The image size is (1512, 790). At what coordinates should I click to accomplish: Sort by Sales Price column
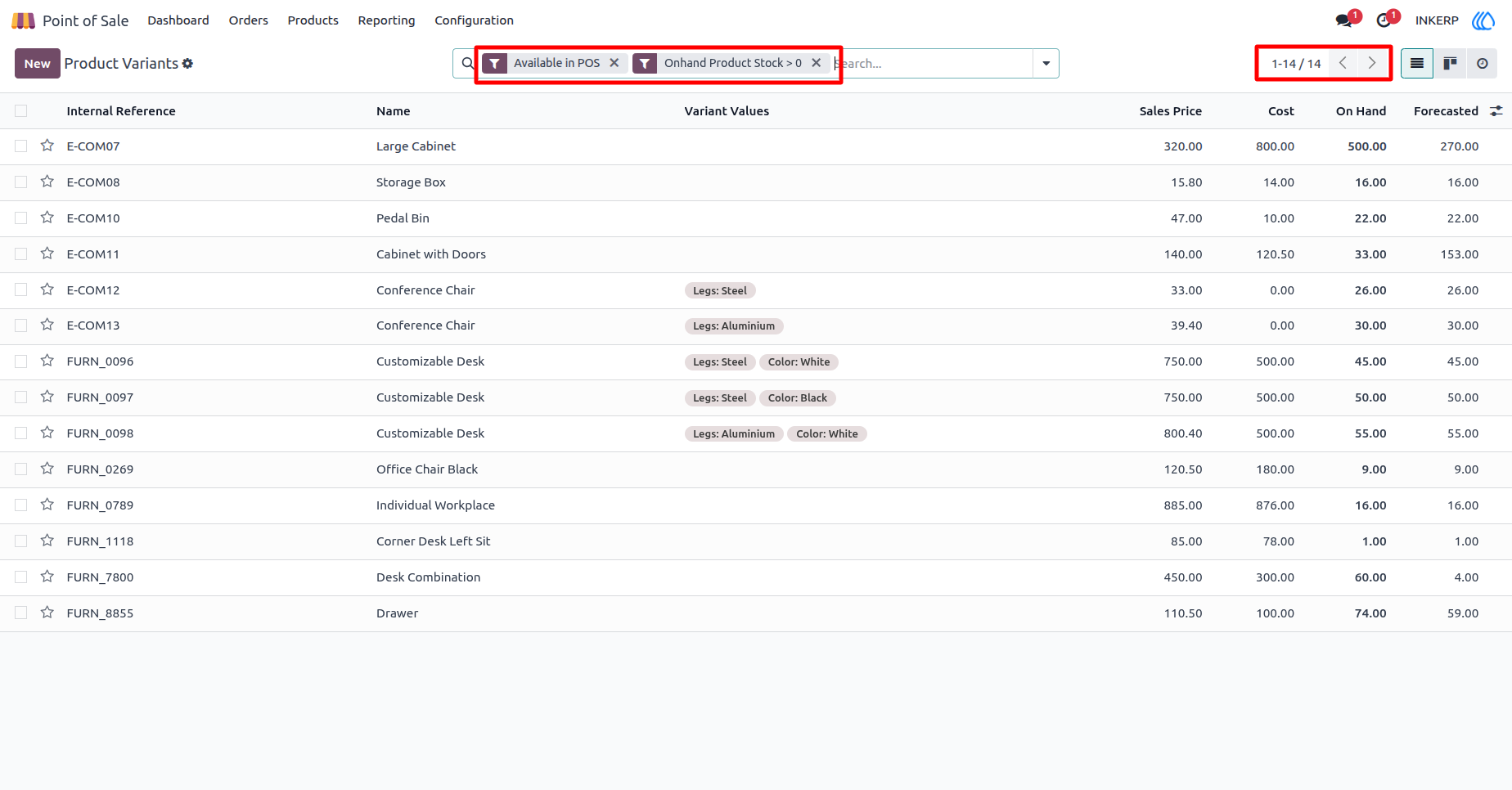1171,111
